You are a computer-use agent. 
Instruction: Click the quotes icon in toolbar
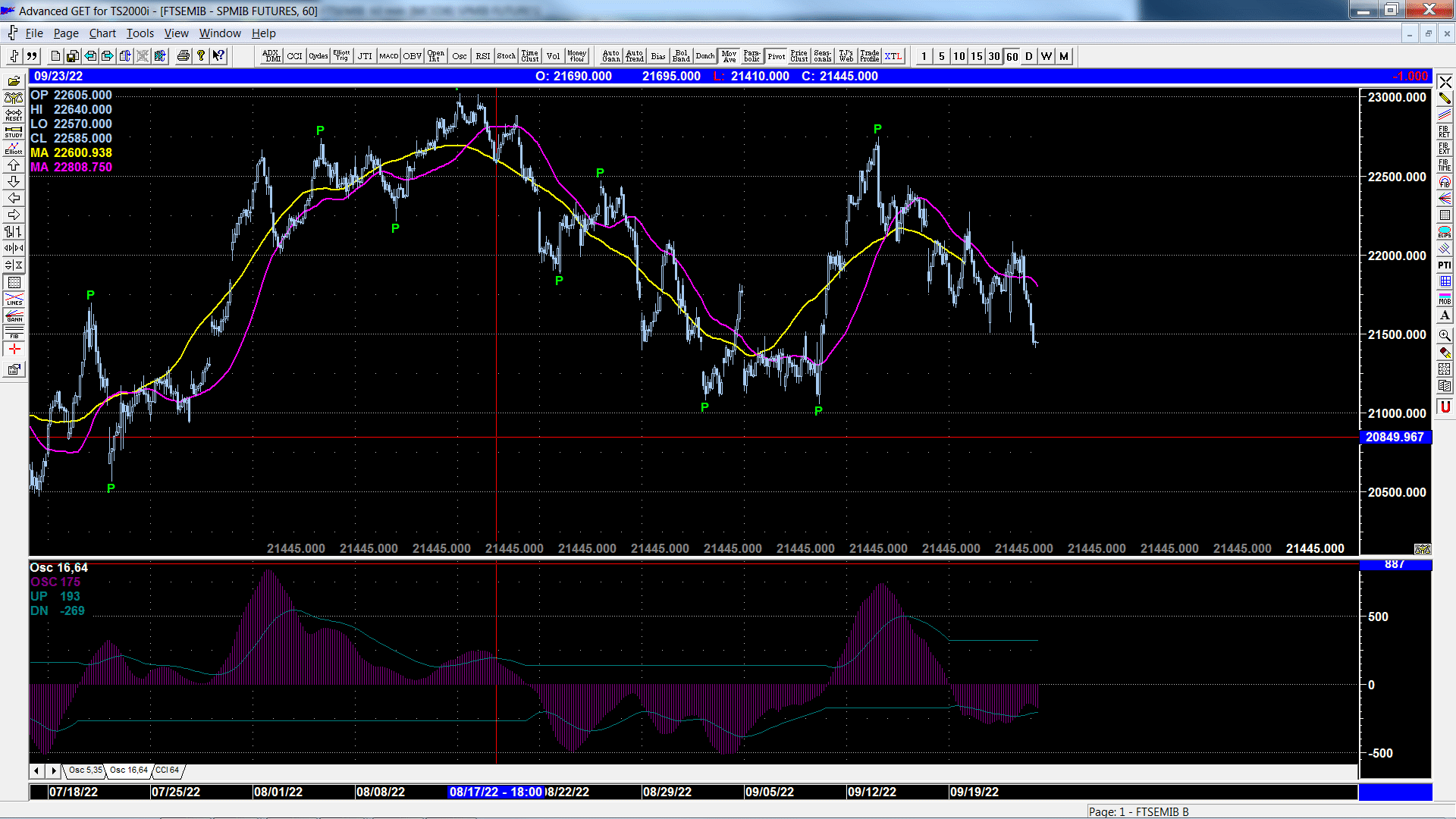[x=32, y=56]
